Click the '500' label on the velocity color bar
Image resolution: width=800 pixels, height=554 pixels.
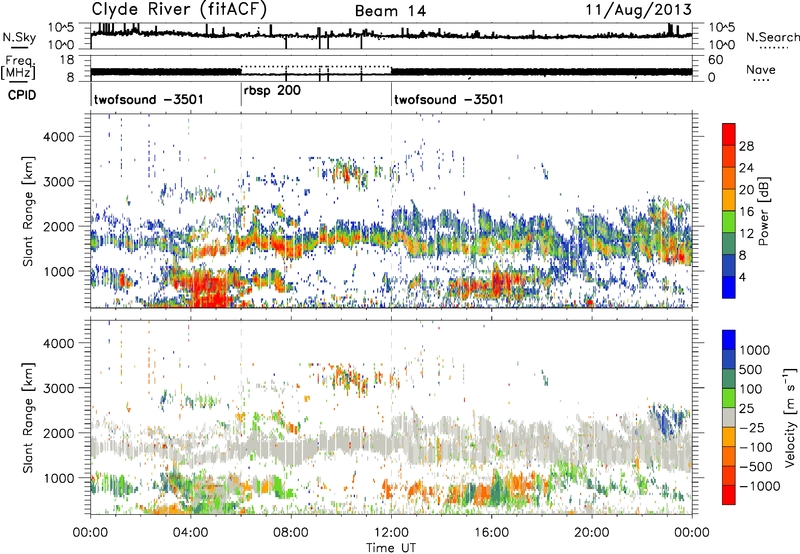tap(750, 369)
